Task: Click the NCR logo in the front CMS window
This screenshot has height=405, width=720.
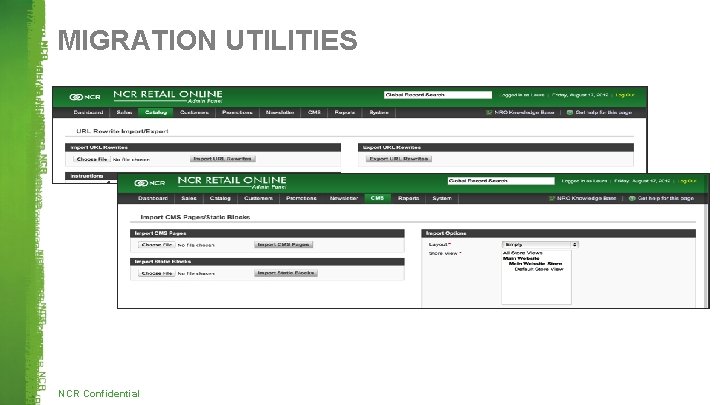Action: (150, 183)
